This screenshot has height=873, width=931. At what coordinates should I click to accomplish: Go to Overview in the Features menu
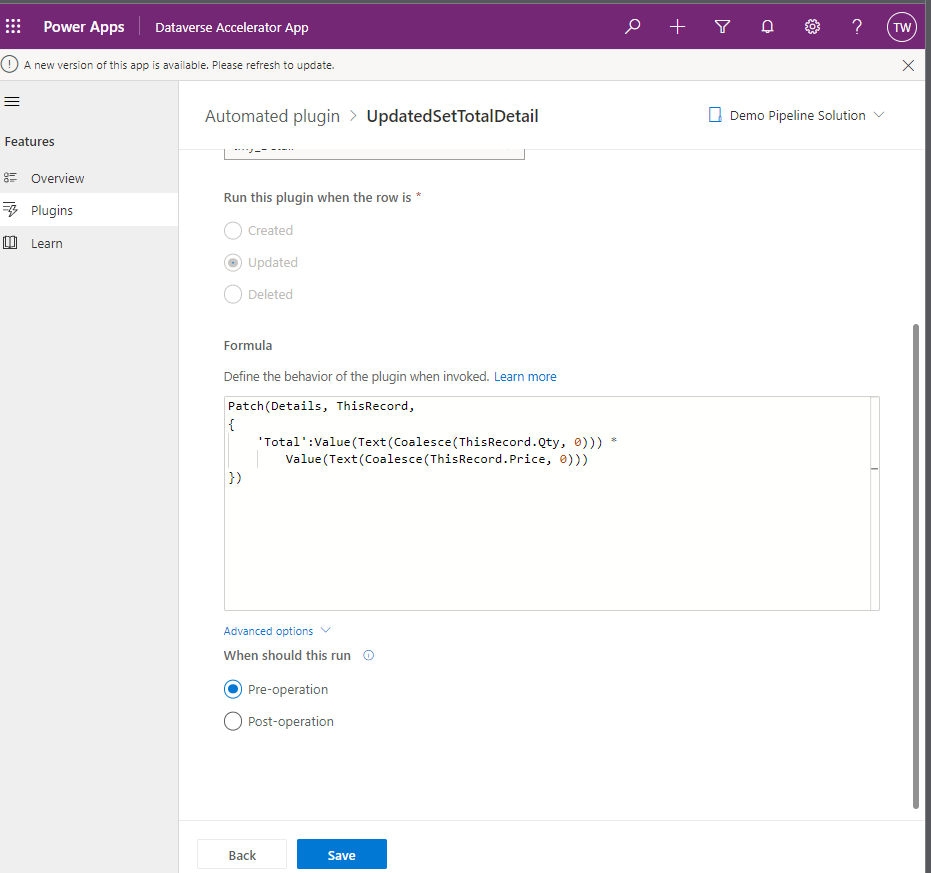click(x=89, y=178)
